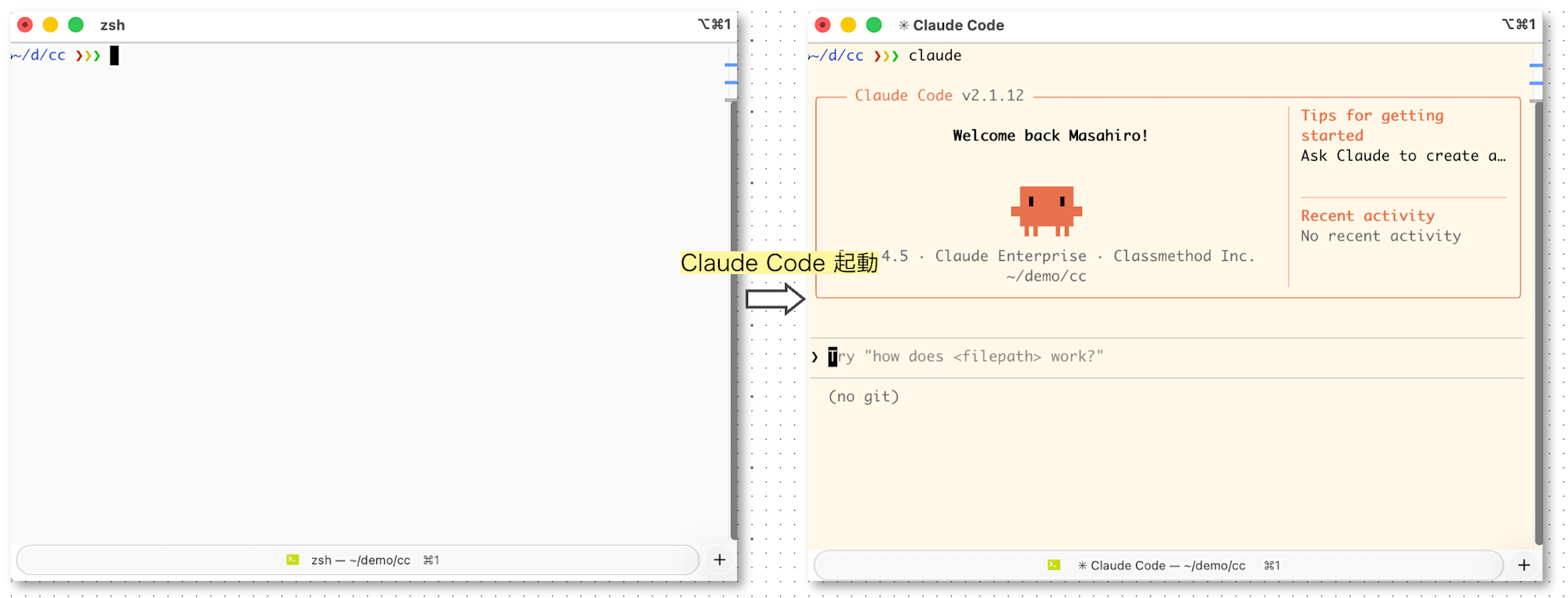
Task: Select the Claude Code — ~/demo/cc tab
Action: point(1159,565)
